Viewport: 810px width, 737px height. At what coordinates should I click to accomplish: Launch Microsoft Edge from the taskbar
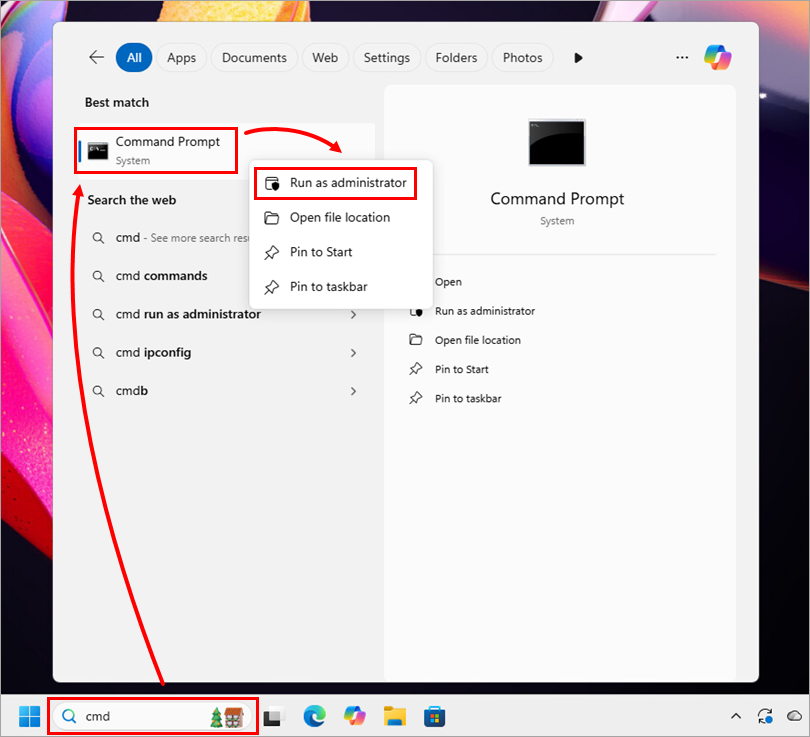[x=315, y=716]
